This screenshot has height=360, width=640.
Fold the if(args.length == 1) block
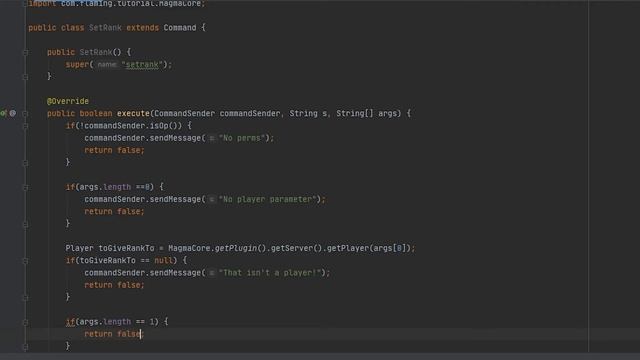tap(25, 322)
